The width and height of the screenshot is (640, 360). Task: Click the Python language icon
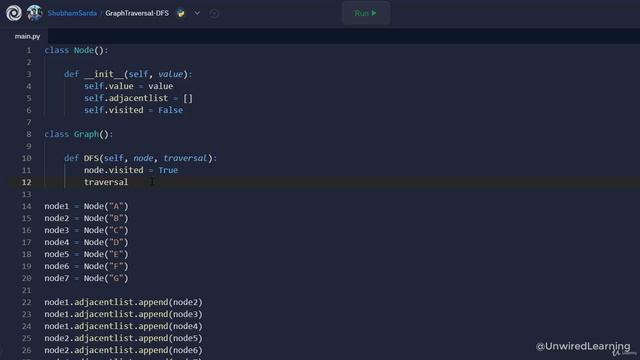coord(181,13)
